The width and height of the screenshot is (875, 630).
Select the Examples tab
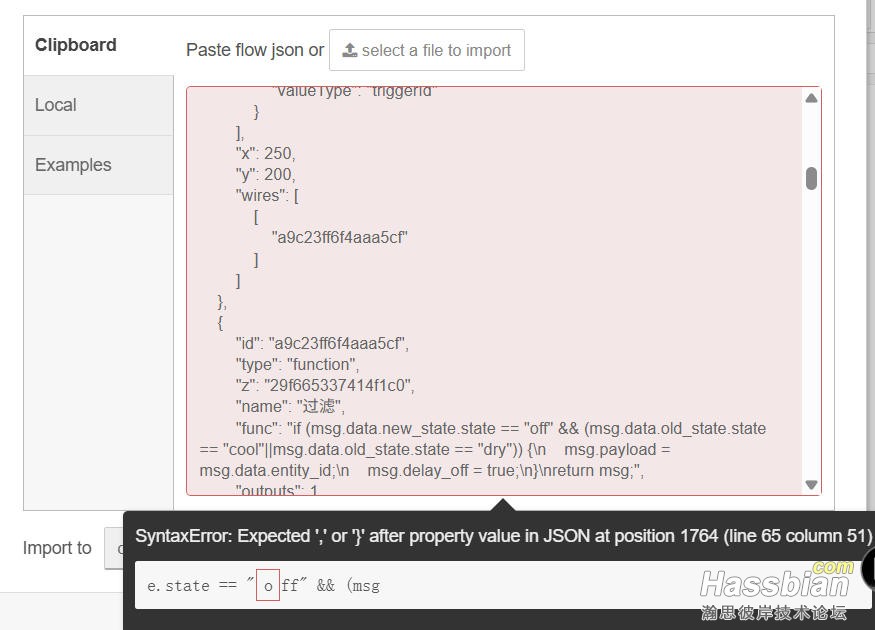(x=73, y=165)
